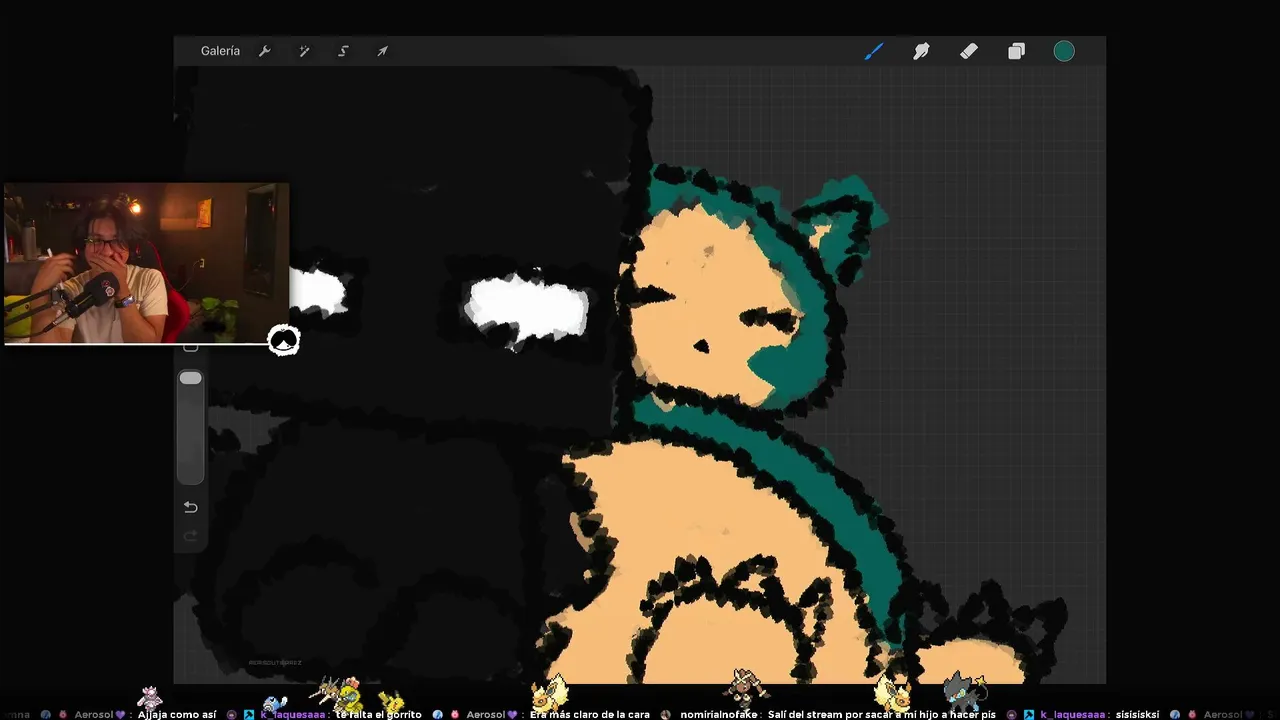Click the streamer webcam overlay
Screen dimensions: 1280x720
click(x=147, y=263)
